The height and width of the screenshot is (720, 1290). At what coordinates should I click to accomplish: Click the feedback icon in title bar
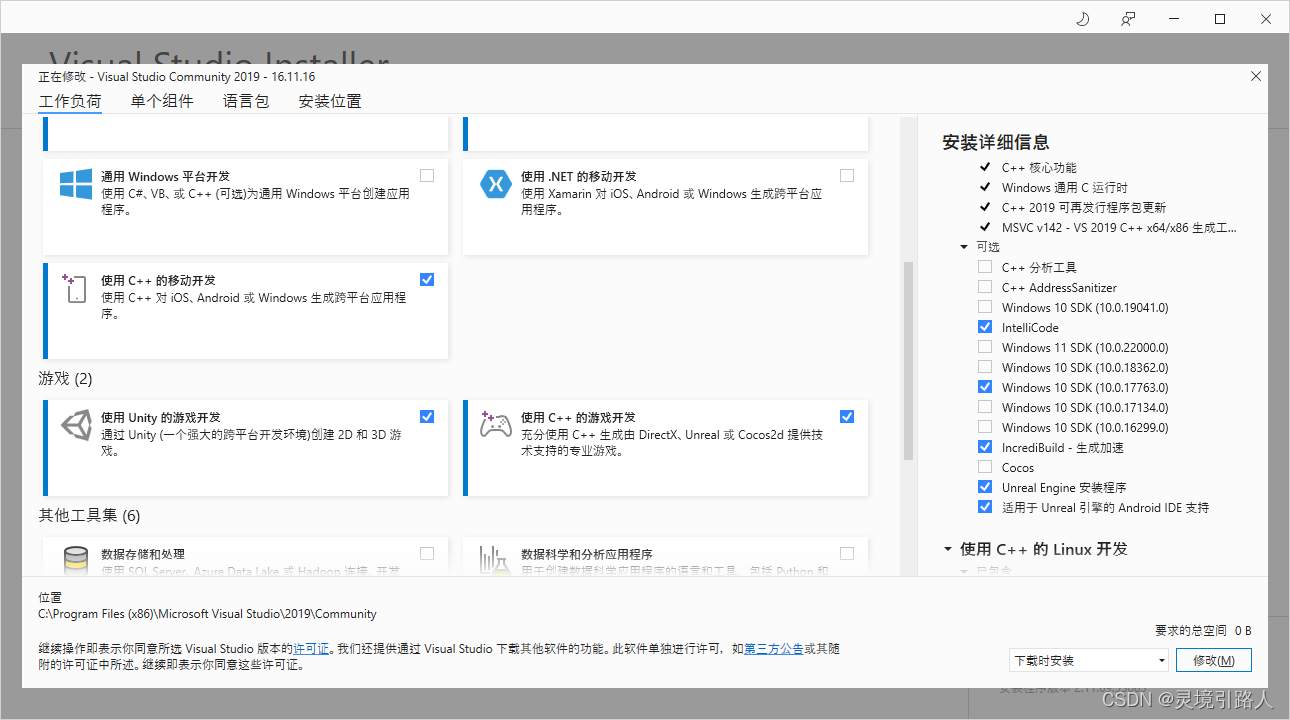pos(1128,19)
